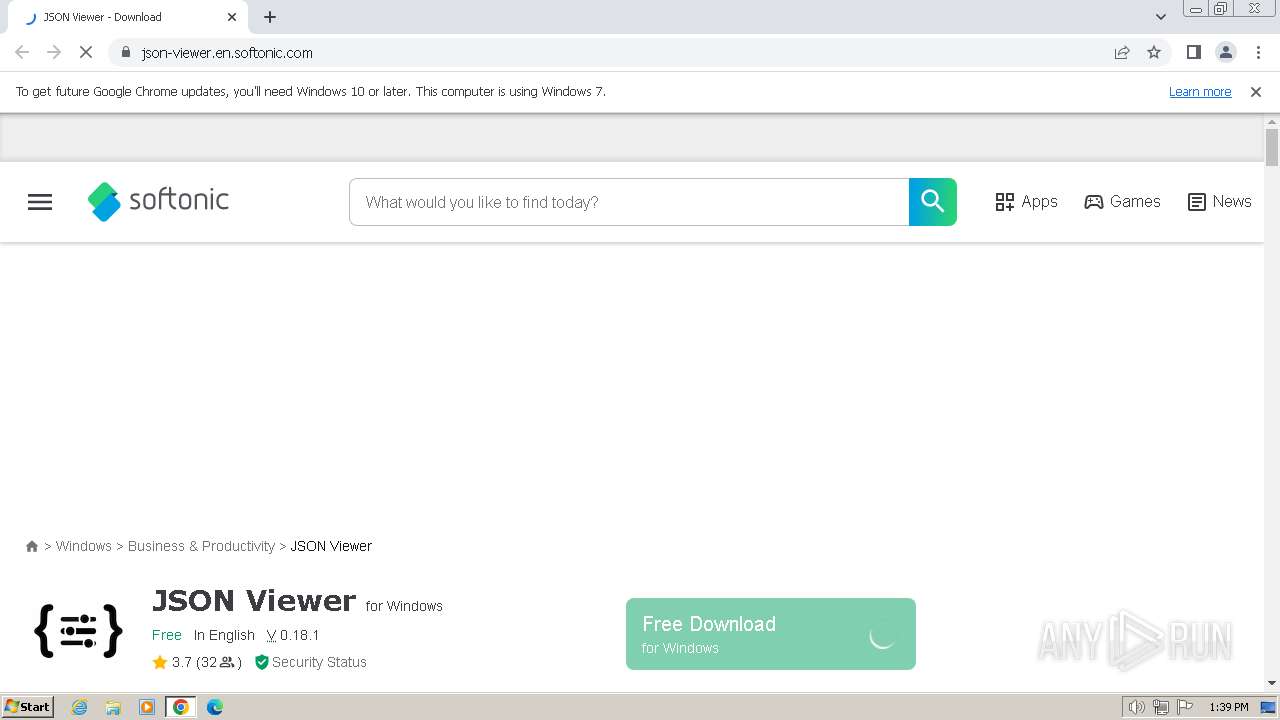Open Microsoft Edge from the taskbar
The width and height of the screenshot is (1280, 720).
point(215,707)
